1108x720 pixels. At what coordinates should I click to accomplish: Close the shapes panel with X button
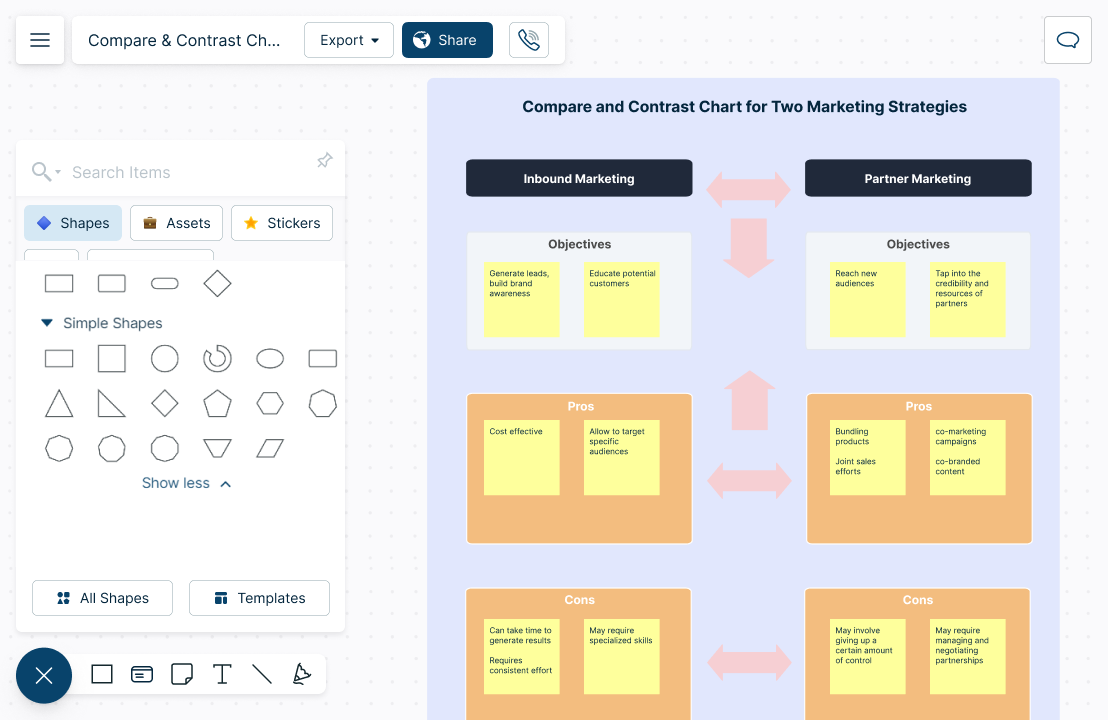(x=44, y=675)
